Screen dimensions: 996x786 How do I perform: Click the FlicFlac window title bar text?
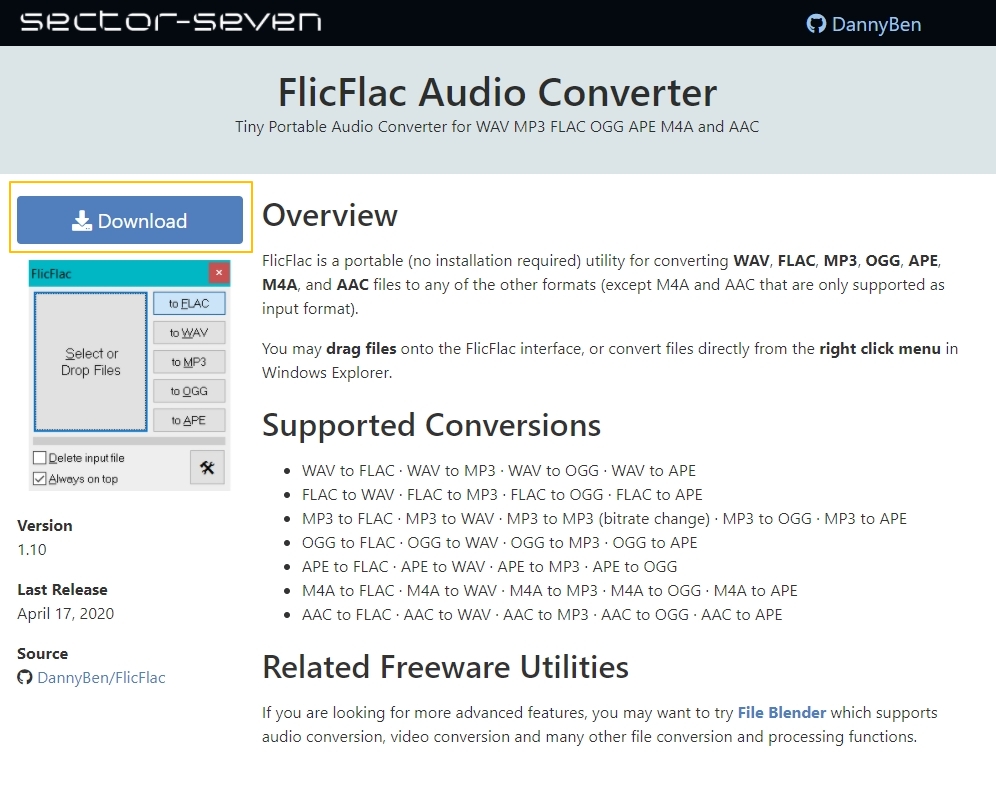coord(51,274)
